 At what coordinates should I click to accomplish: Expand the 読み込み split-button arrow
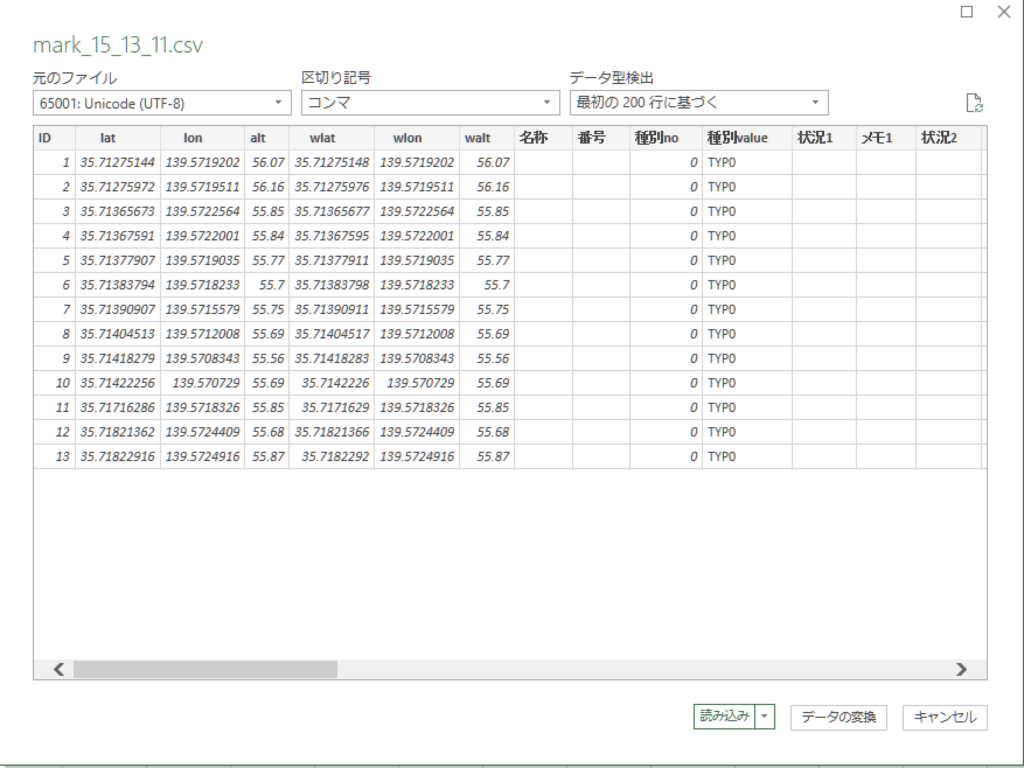coord(765,716)
